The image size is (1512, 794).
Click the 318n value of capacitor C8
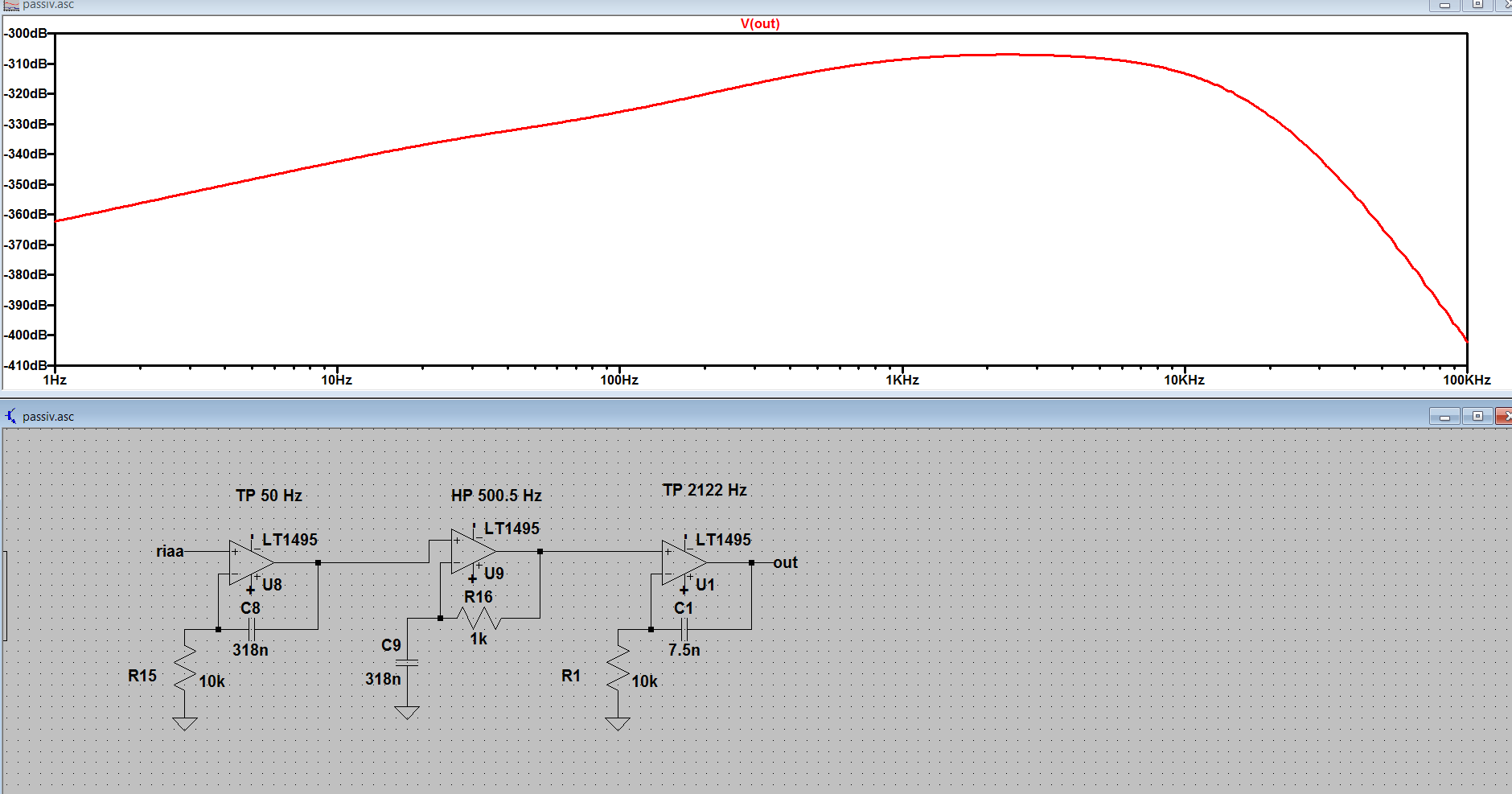[x=251, y=650]
